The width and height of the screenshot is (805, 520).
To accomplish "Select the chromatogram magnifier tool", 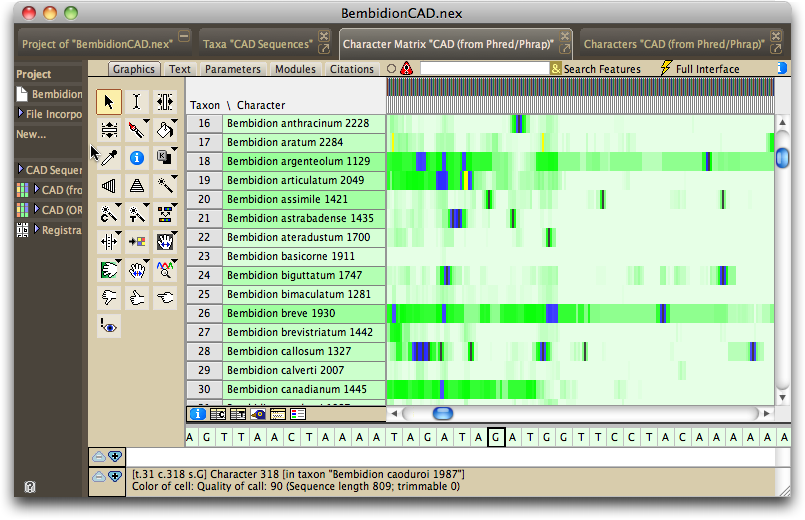I will [x=165, y=270].
